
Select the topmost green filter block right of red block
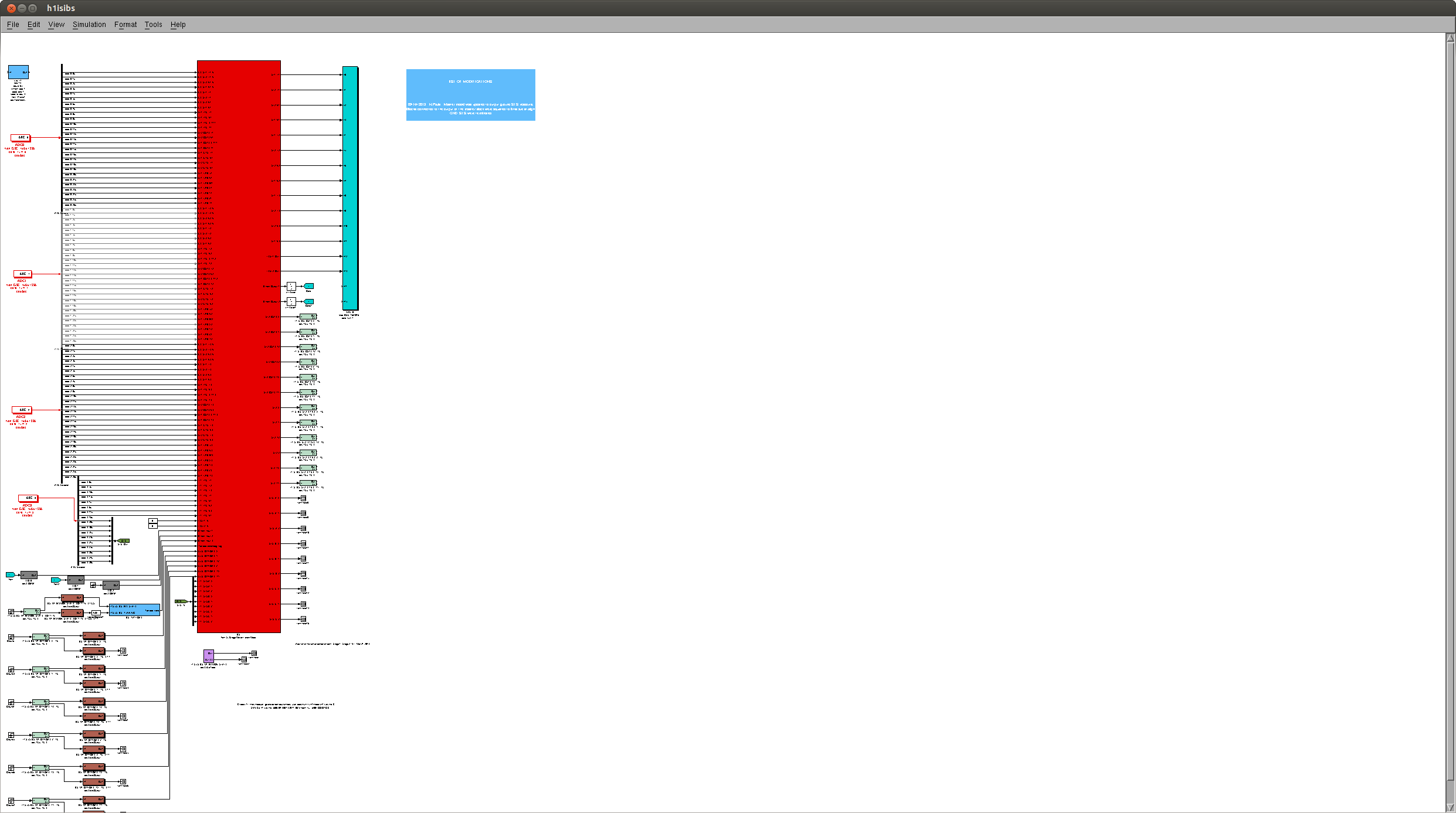click(x=308, y=317)
